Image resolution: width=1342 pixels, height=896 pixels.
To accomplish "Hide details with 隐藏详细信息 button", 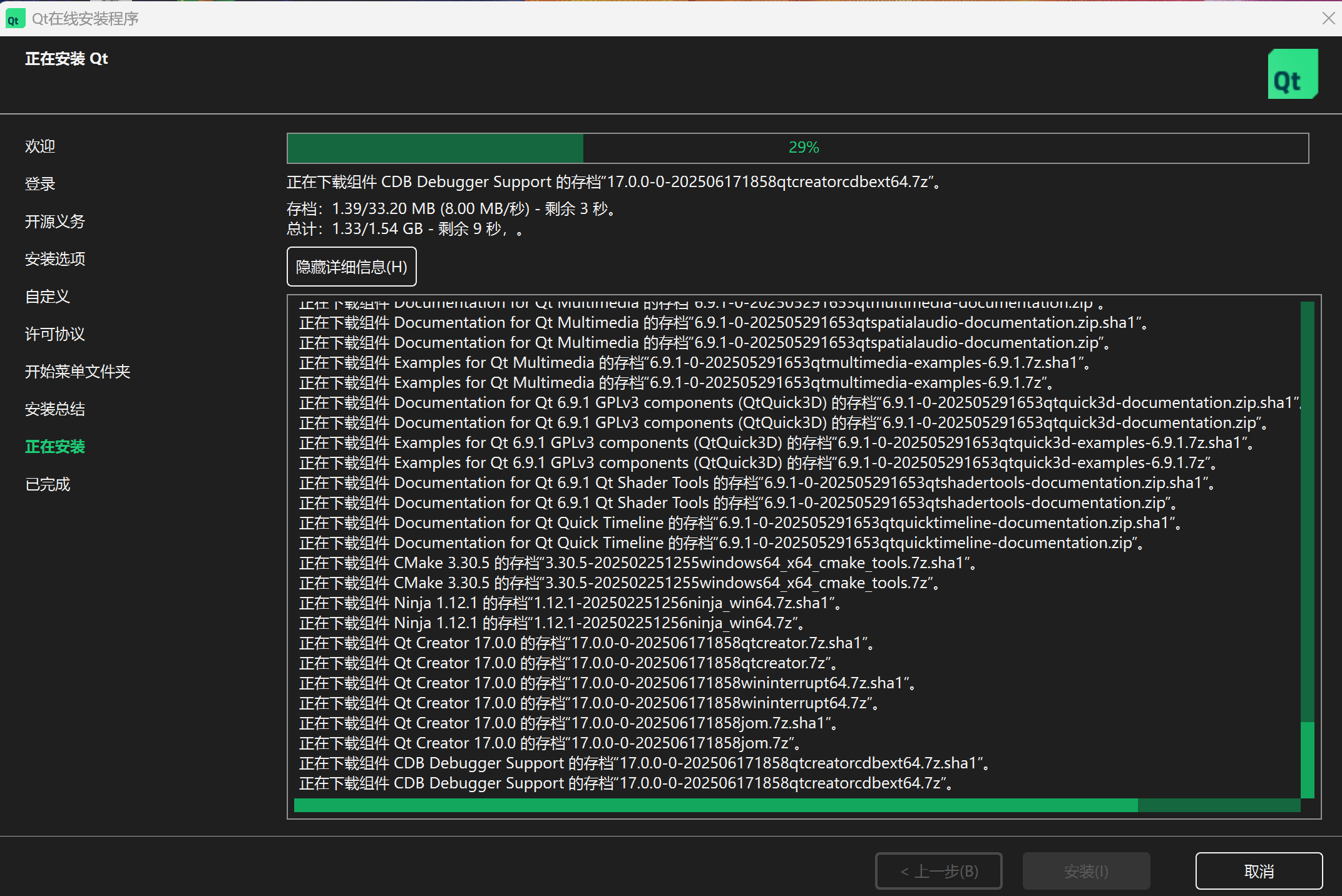I will [351, 267].
